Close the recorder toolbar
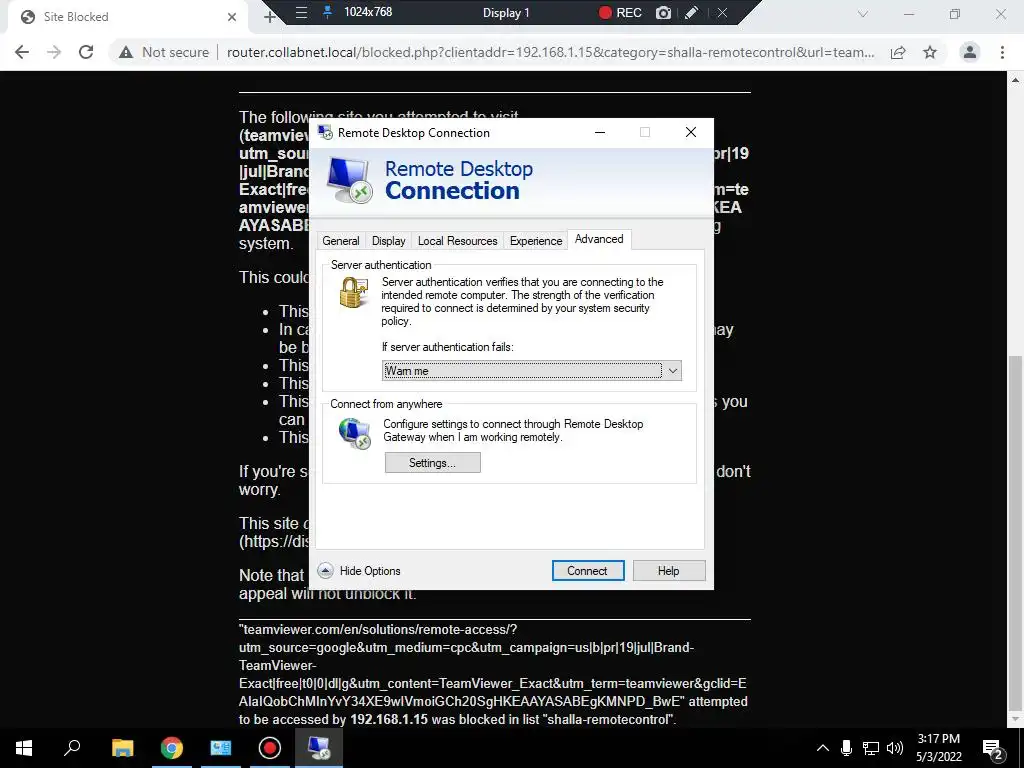The width and height of the screenshot is (1024, 768). [722, 12]
